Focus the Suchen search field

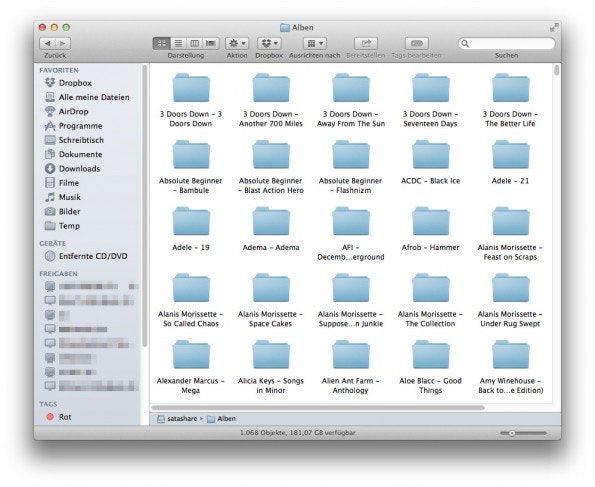[507, 43]
